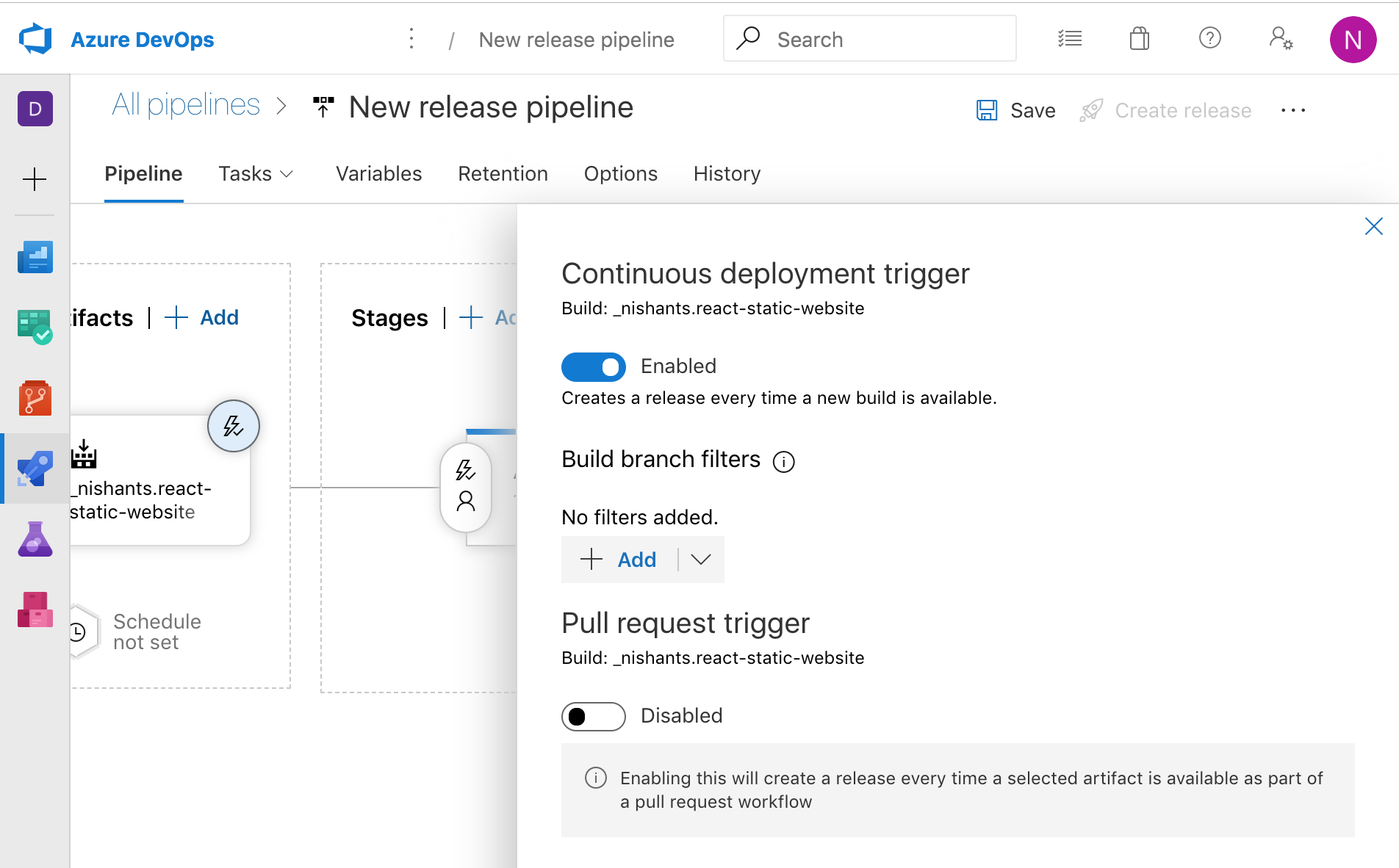Open the more actions ellipsis menu
1399x868 pixels.
coord(1293,110)
